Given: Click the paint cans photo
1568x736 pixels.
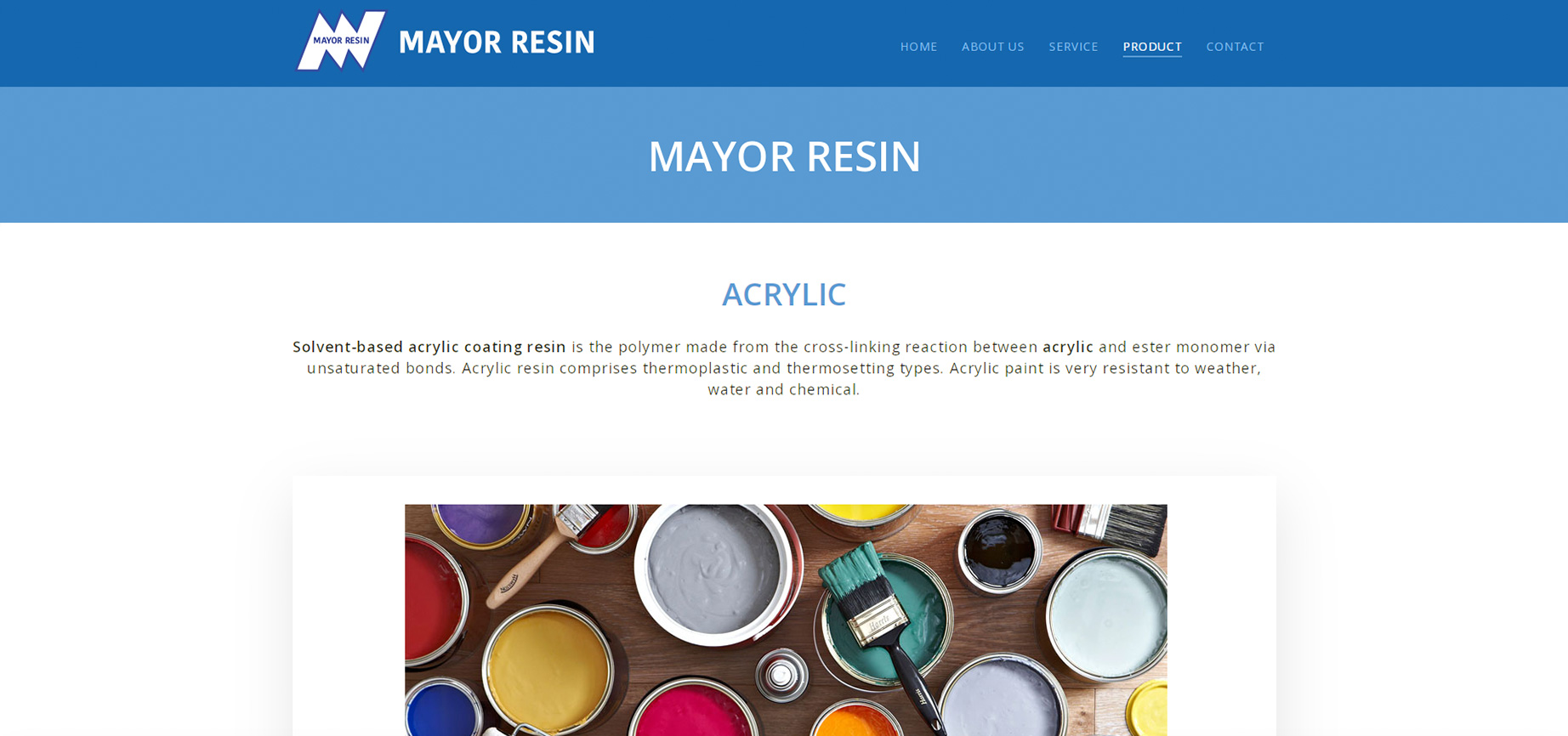Looking at the screenshot, I should click(786, 620).
